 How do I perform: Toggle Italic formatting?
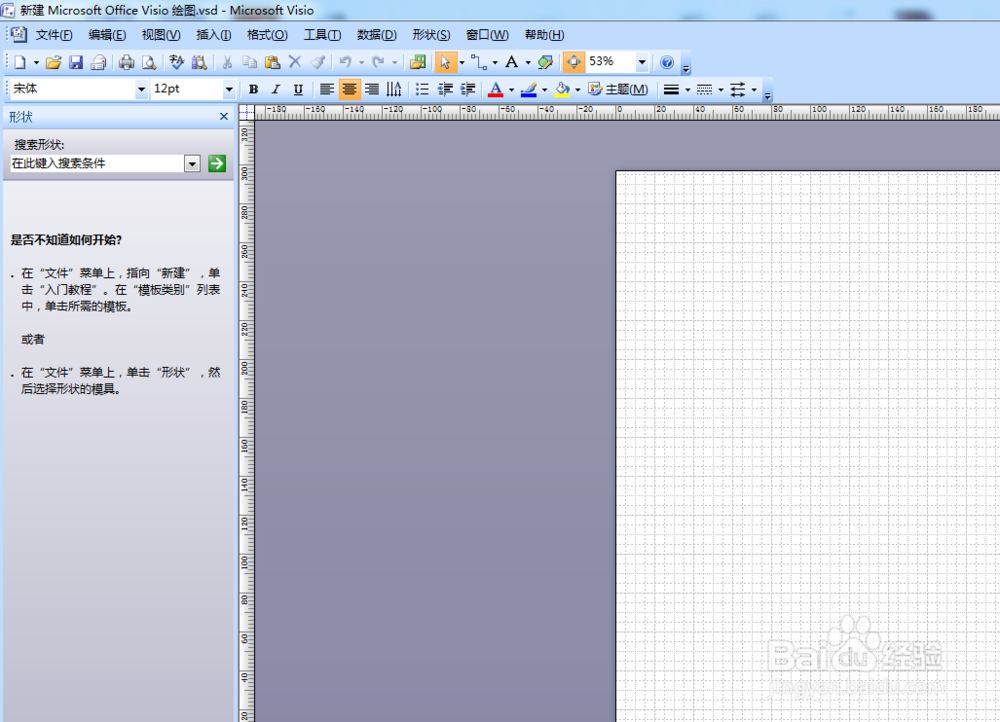[x=276, y=89]
